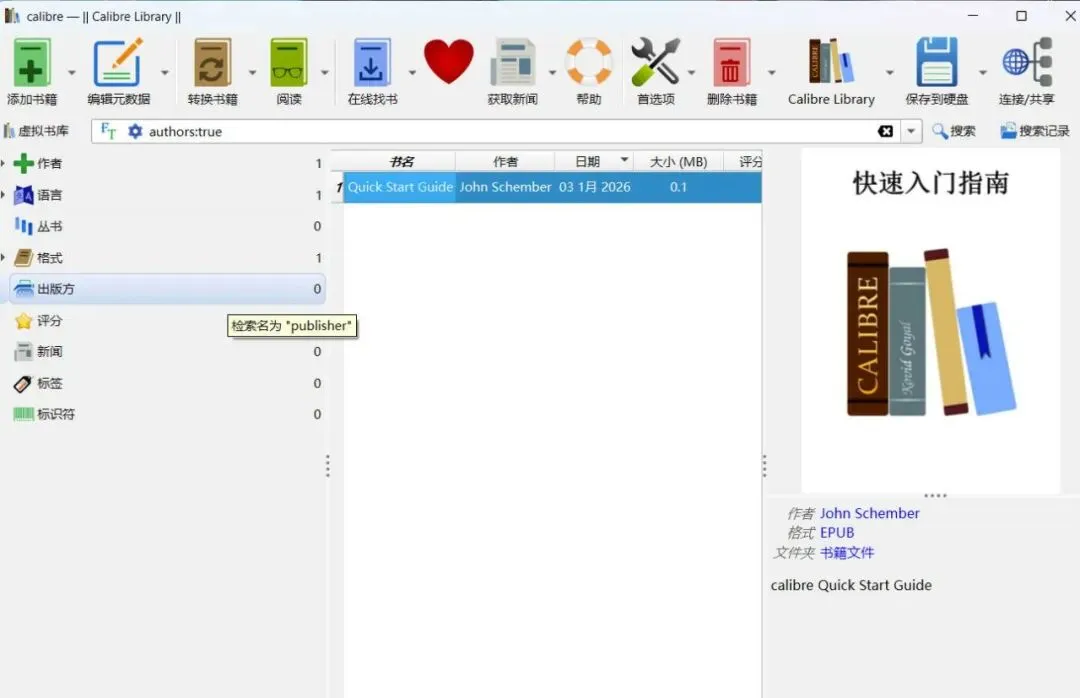
Task: Click the red heart donate icon
Action: [448, 61]
